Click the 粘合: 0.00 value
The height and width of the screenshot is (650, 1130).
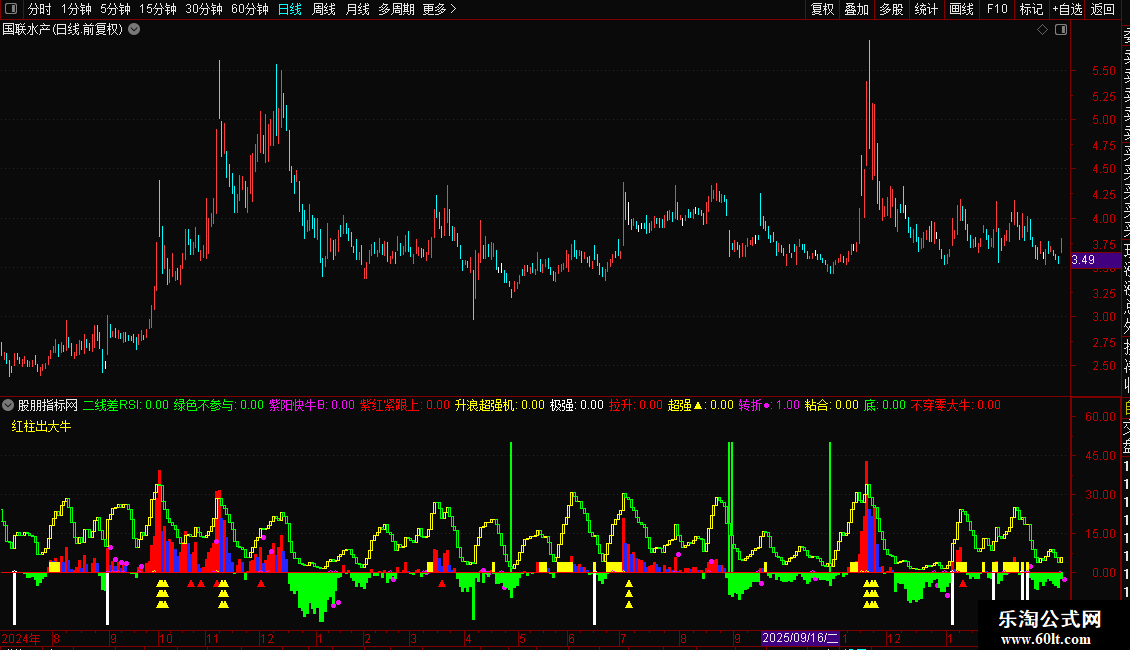tap(832, 405)
